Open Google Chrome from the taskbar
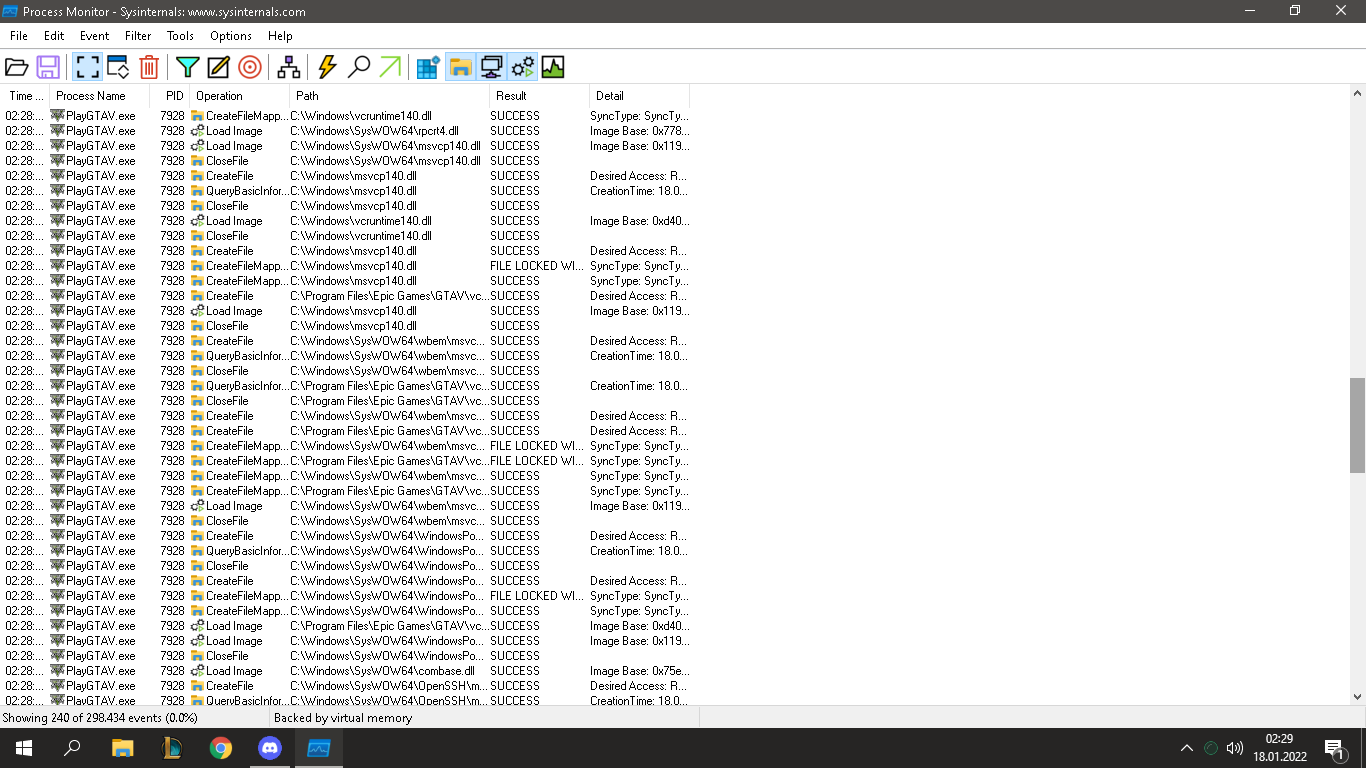 tap(220, 748)
